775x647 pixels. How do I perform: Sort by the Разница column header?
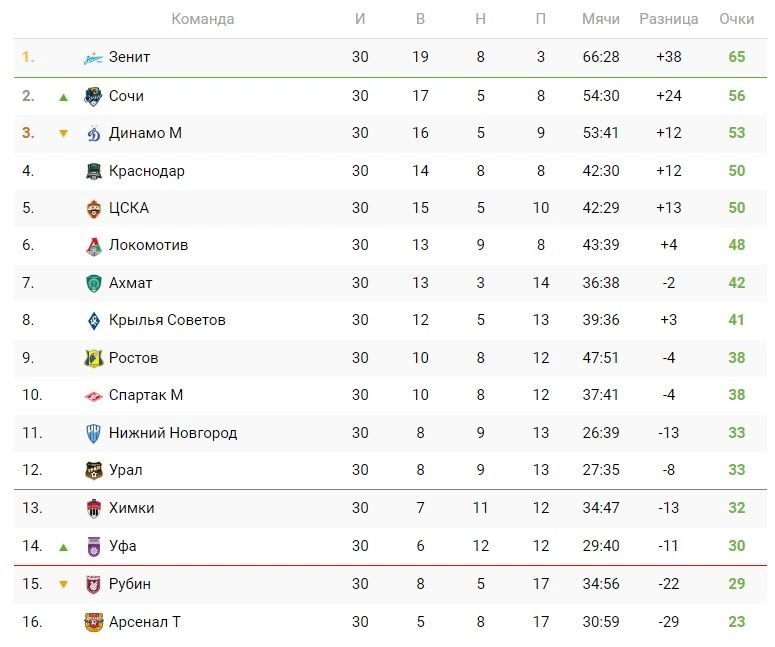tap(668, 19)
